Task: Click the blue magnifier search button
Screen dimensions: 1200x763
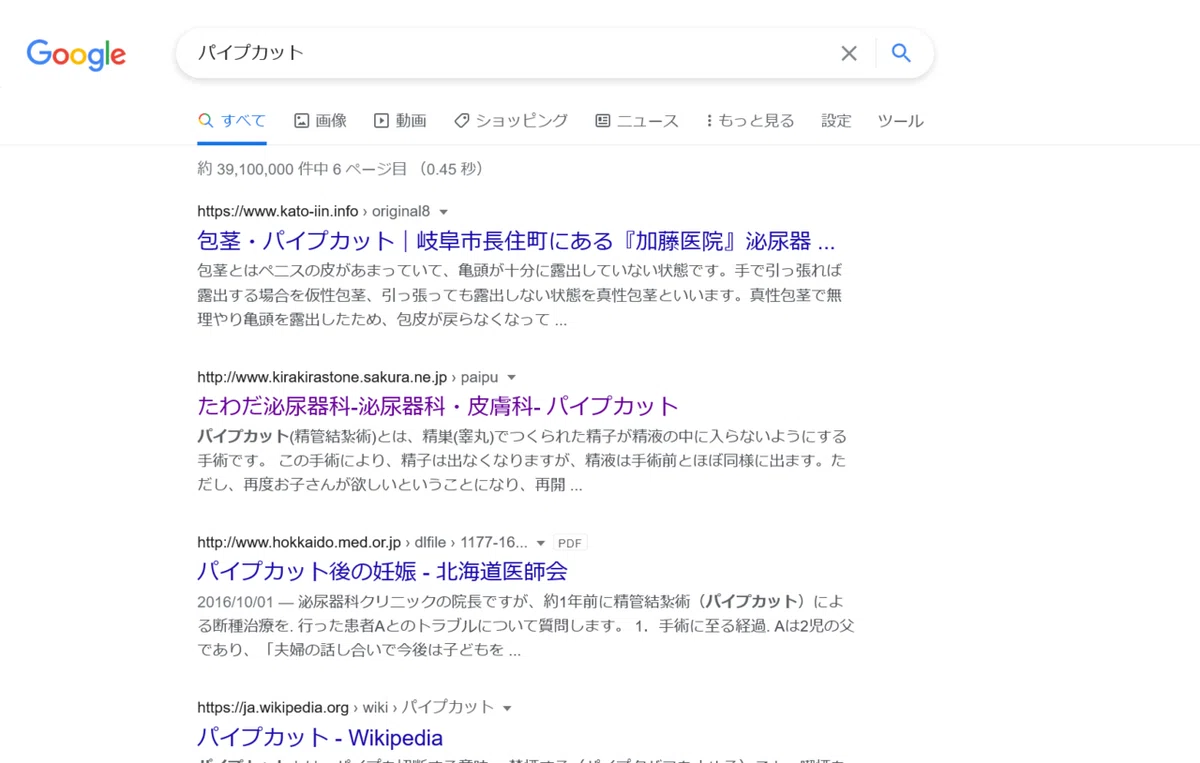Action: (901, 53)
